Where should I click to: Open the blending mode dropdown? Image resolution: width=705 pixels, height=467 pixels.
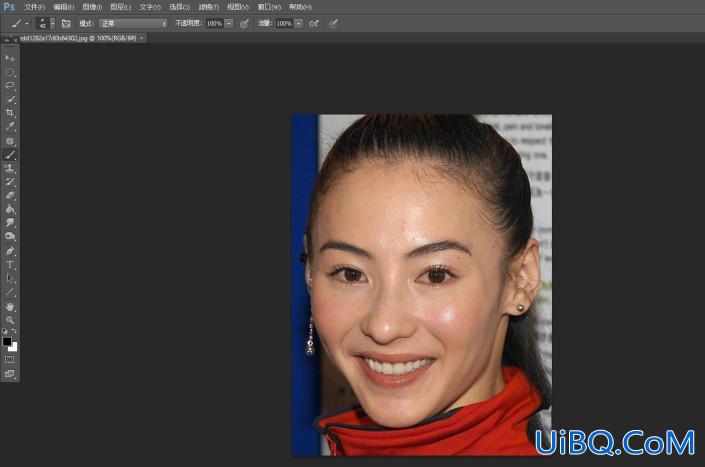tap(134, 23)
